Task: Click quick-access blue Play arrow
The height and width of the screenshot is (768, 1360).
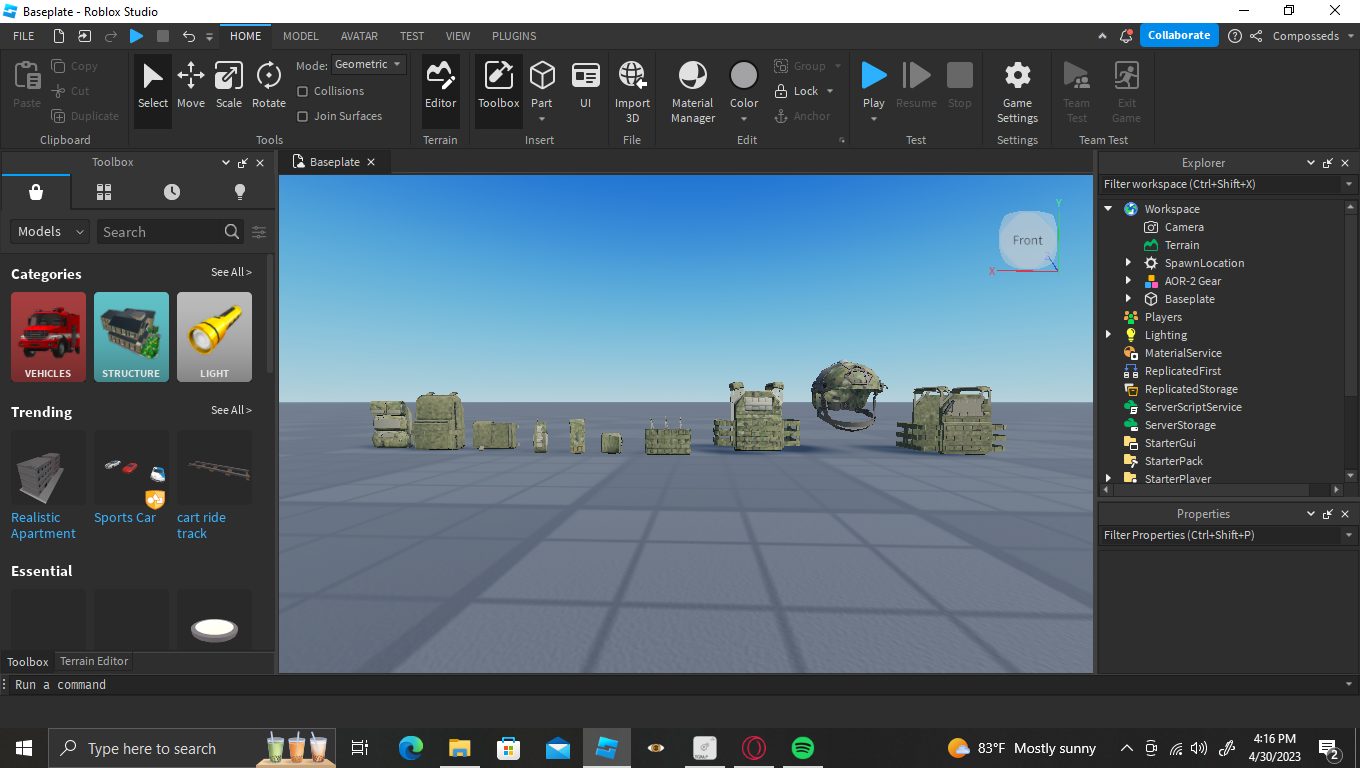Action: [x=136, y=36]
